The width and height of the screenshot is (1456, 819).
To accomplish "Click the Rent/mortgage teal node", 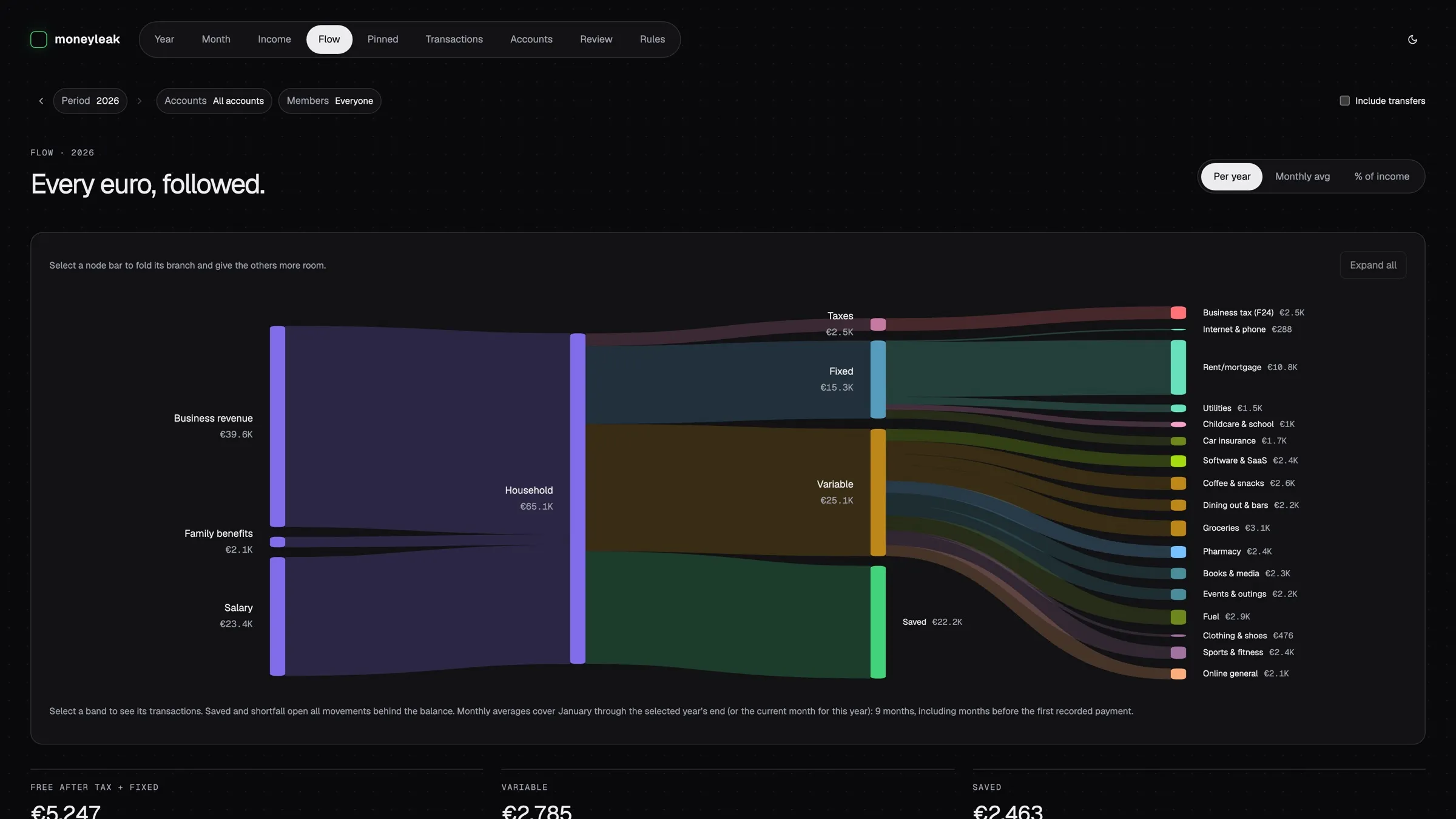I will (1178, 367).
